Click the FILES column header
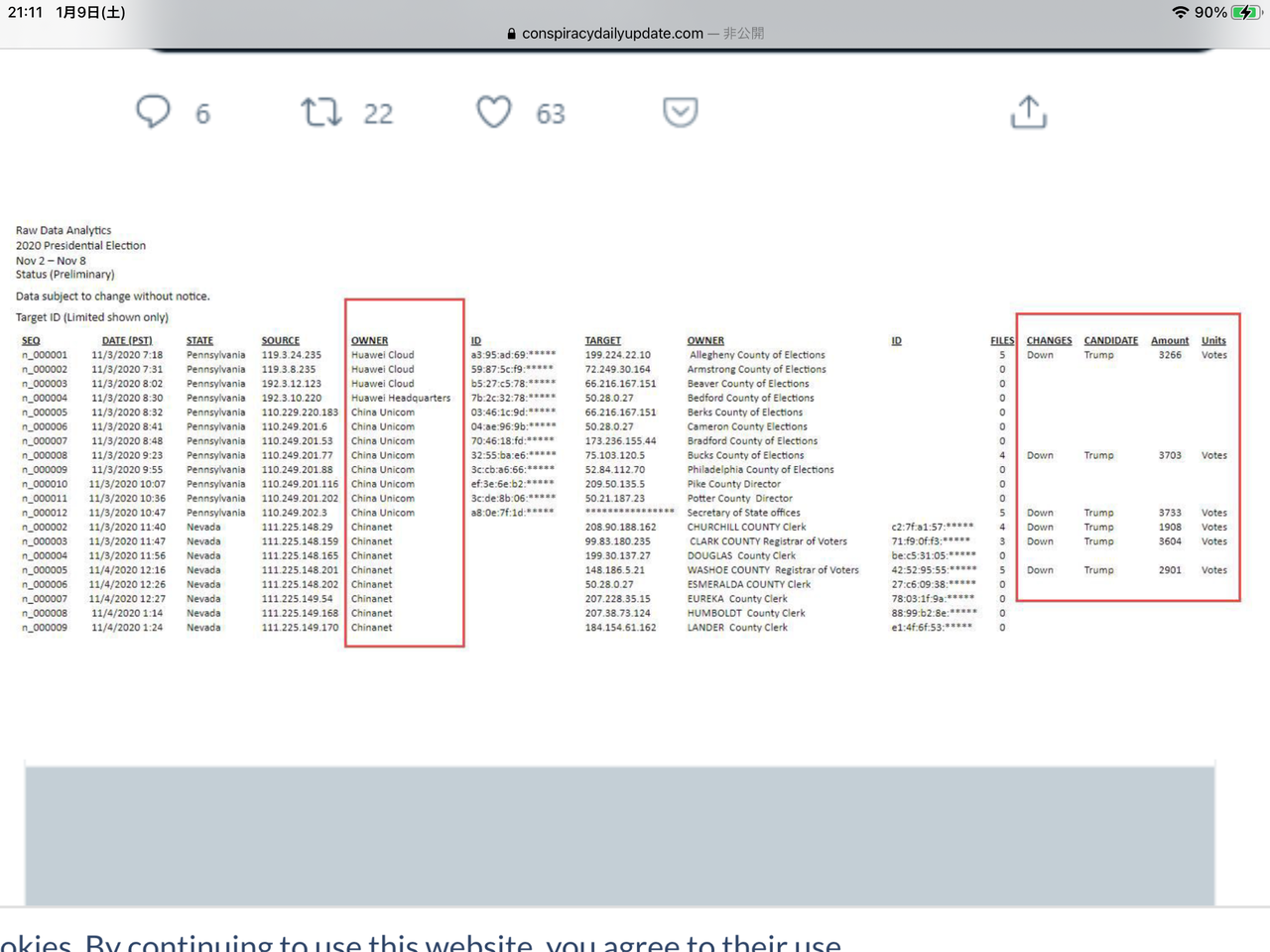 click(1002, 340)
